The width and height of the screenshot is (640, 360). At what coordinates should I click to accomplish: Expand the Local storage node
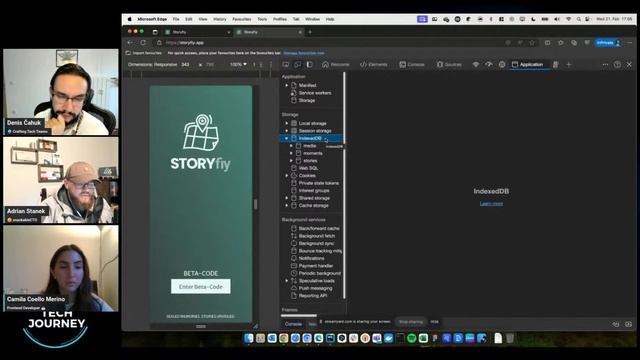click(287, 123)
